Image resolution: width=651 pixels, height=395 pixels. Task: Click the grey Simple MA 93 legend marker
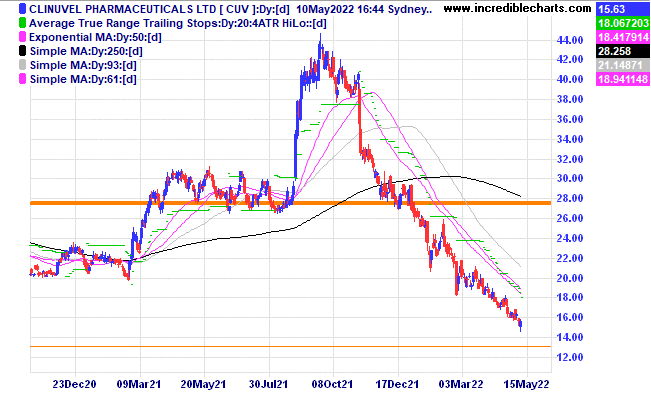pos(22,65)
